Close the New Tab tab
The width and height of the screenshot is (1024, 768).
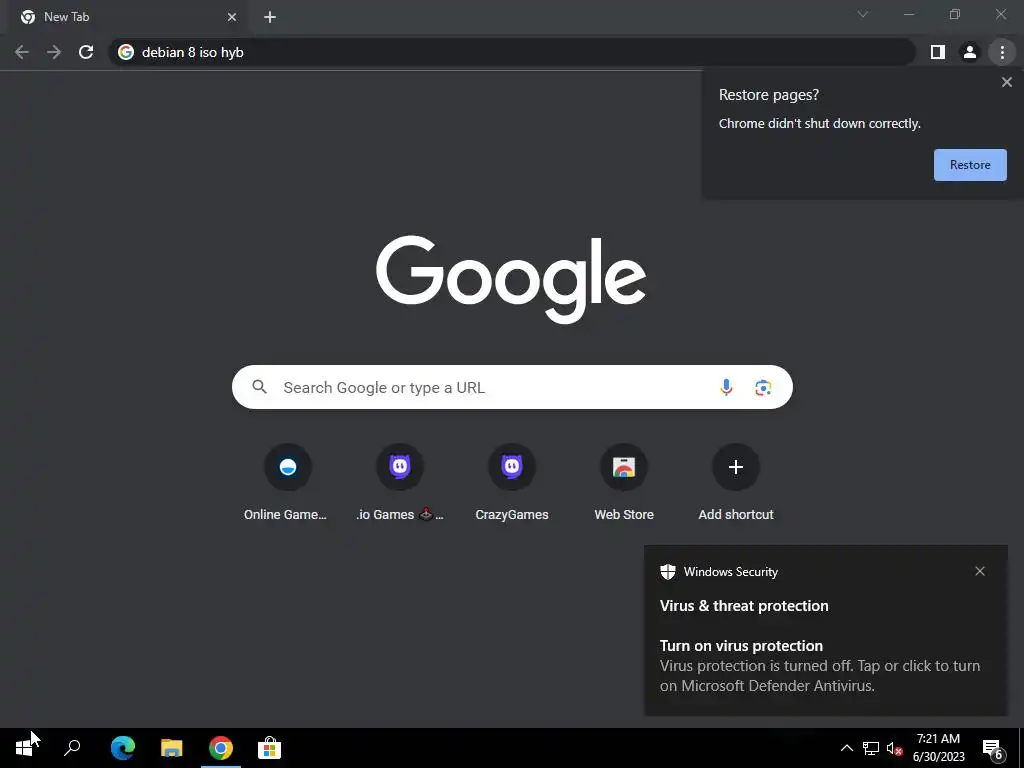(232, 17)
